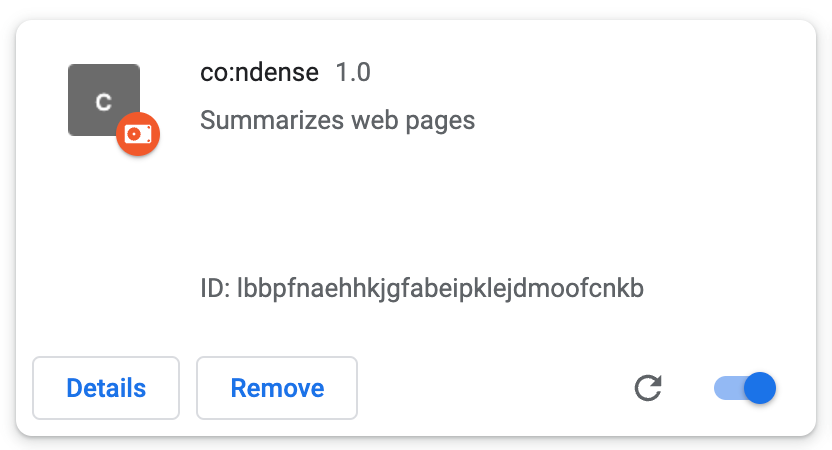Click the circular arrow refresh icon

648,388
